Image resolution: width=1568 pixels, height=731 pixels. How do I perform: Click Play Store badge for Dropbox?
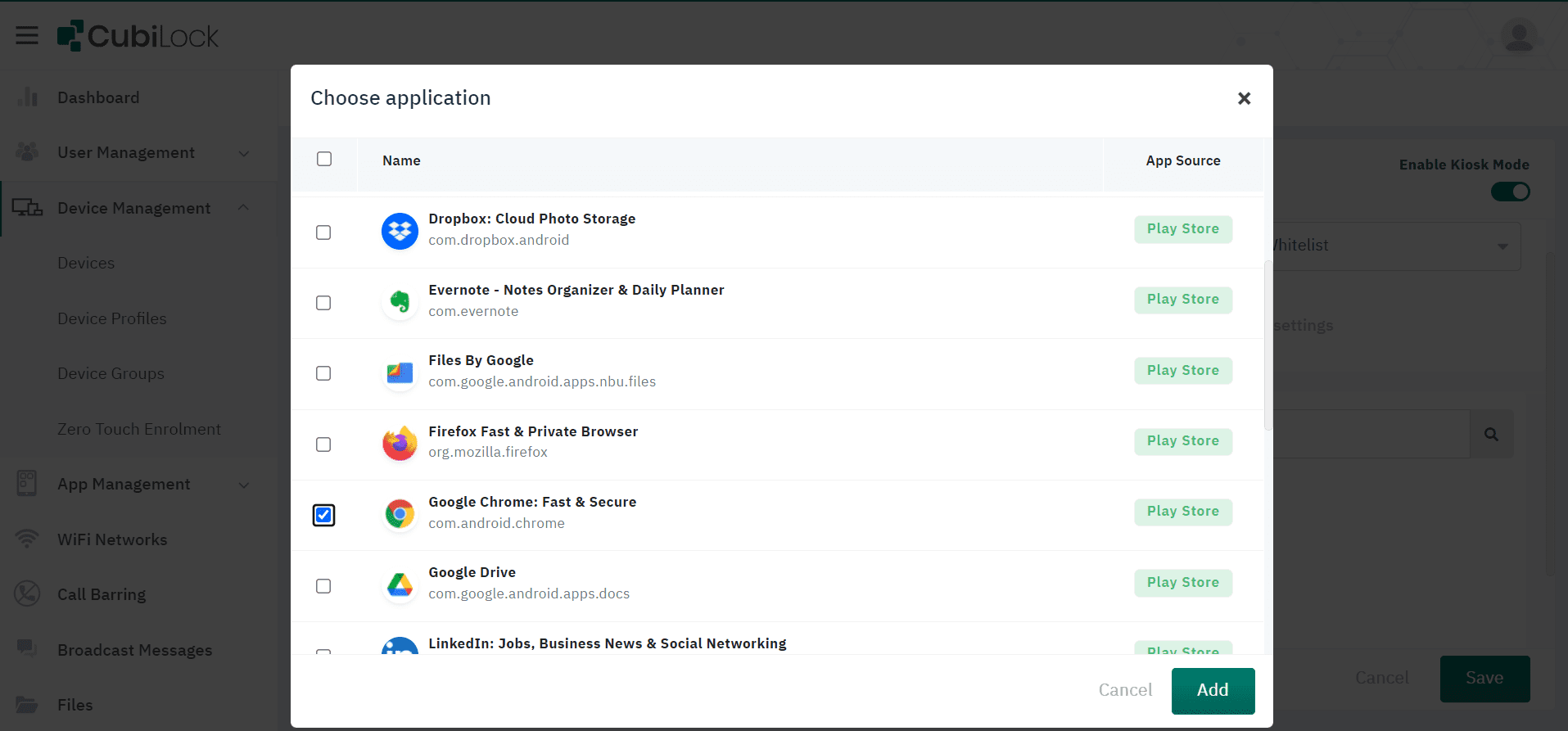click(1183, 229)
